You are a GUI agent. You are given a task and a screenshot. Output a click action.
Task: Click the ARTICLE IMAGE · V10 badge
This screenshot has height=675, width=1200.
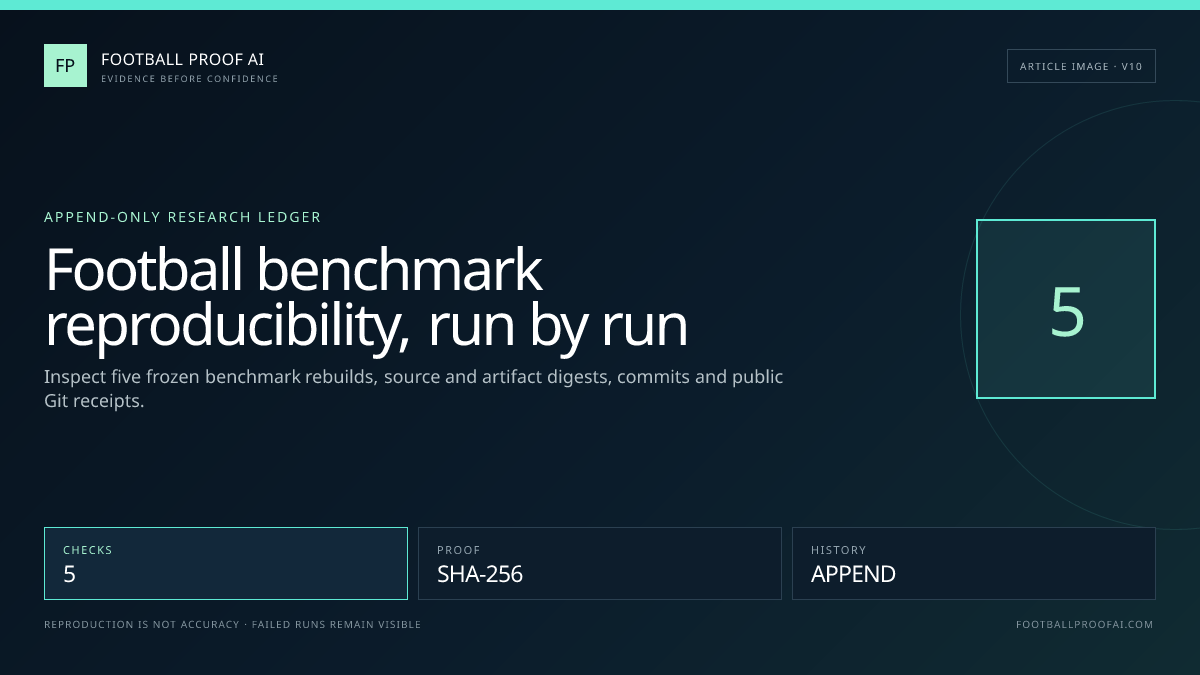(1081, 66)
